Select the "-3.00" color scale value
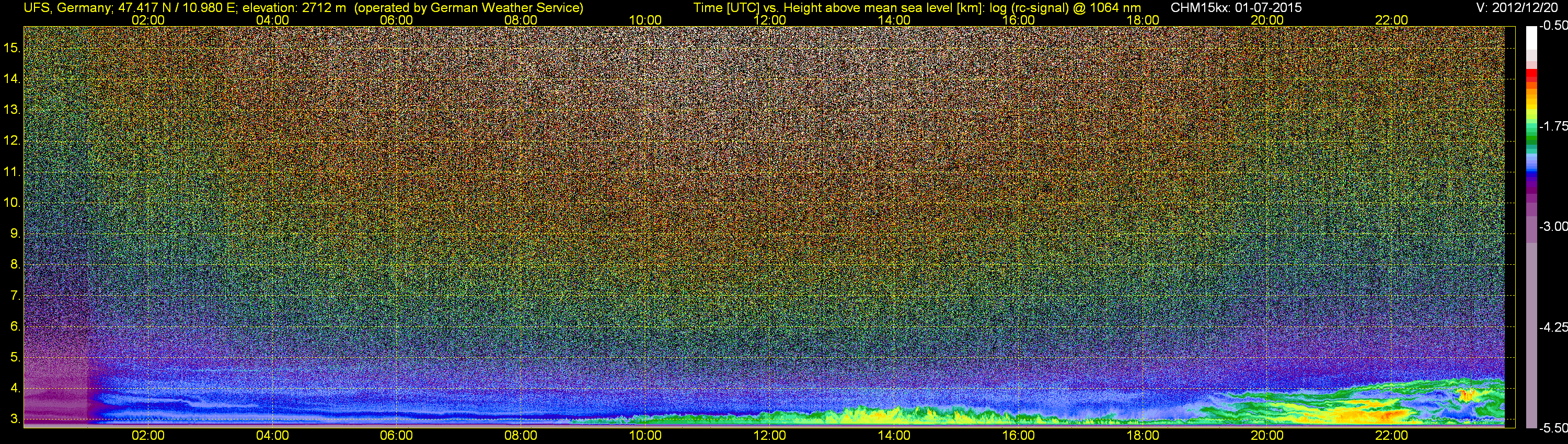The width and height of the screenshot is (1568, 444). tap(1553, 227)
